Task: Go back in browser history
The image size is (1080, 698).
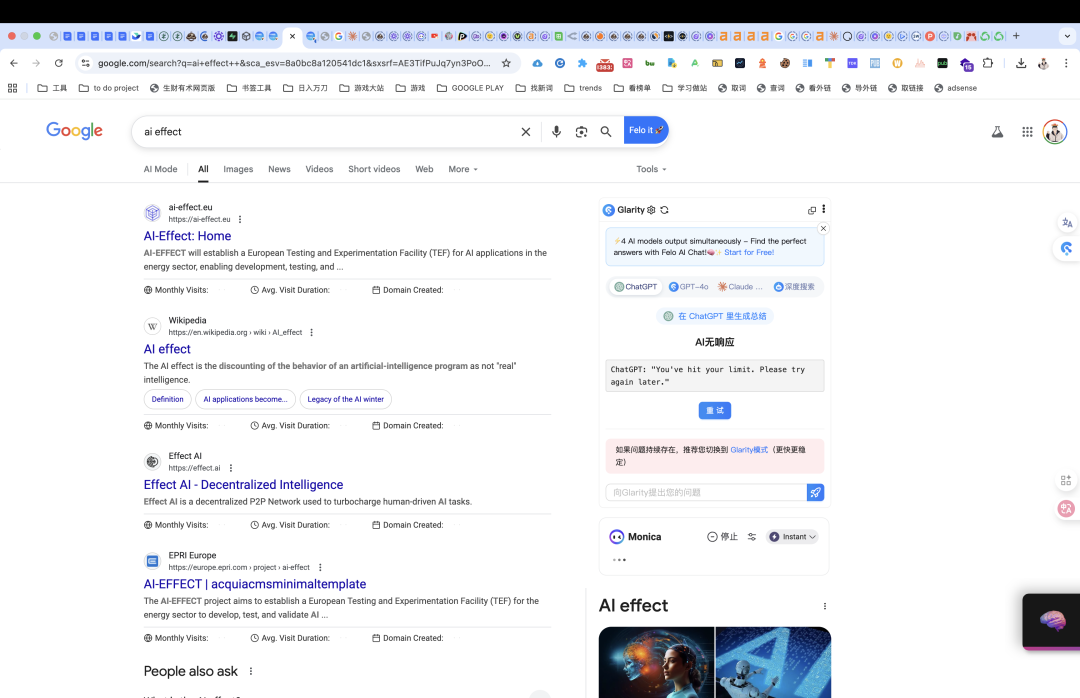Action: (x=14, y=63)
